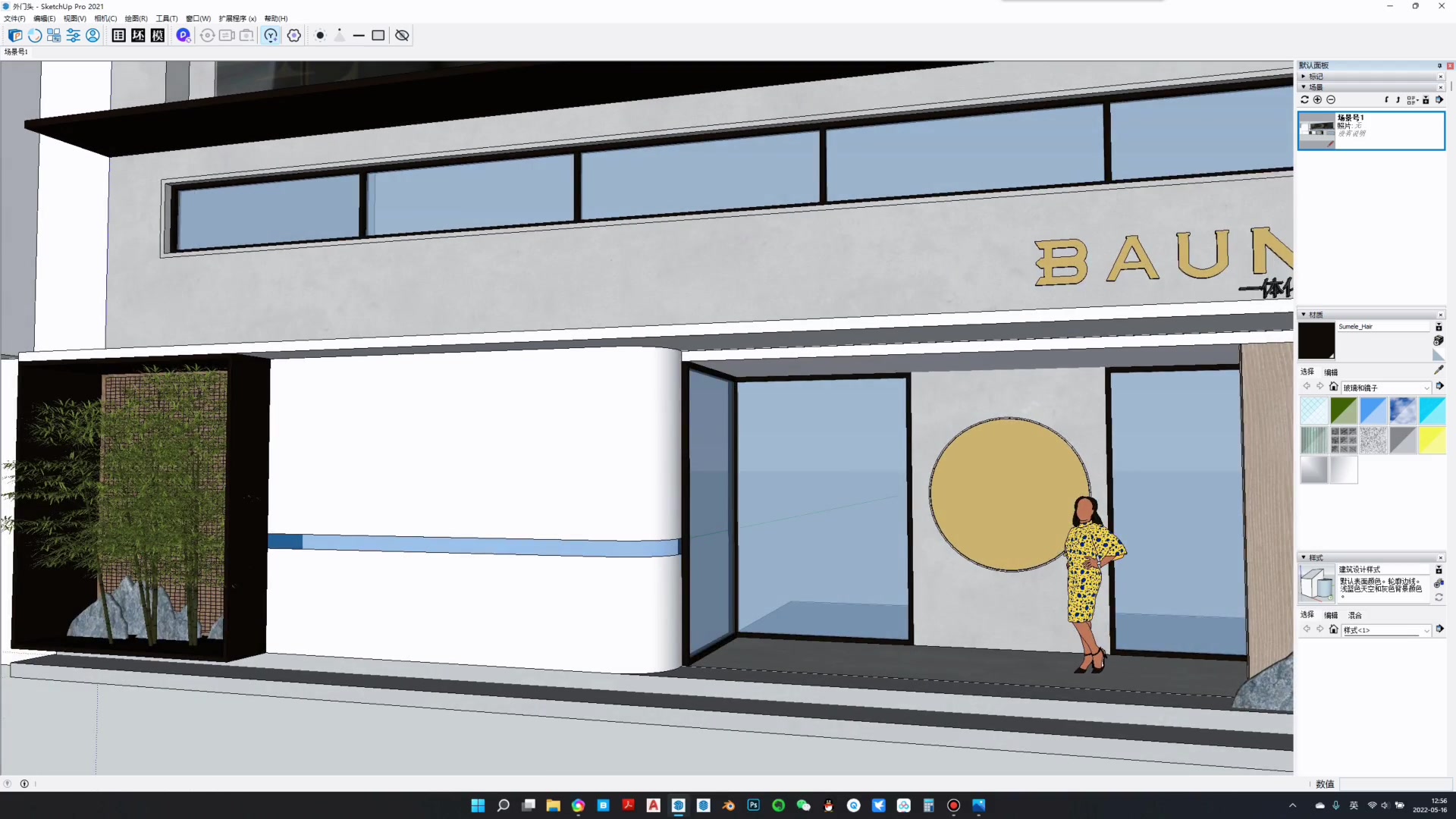Screen dimensions: 1456x819
Task: Pin the 默认面板 with the pin button
Action: 1439,66
